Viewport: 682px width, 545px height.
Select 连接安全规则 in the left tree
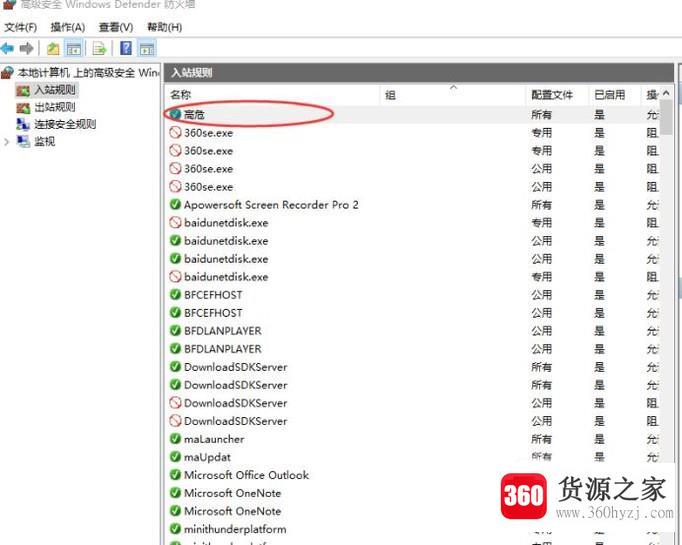[65, 124]
